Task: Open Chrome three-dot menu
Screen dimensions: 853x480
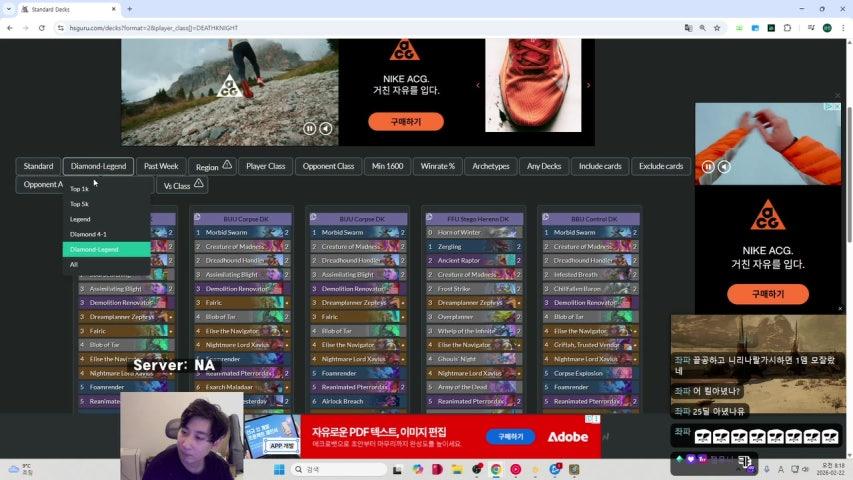Action: coord(843,28)
